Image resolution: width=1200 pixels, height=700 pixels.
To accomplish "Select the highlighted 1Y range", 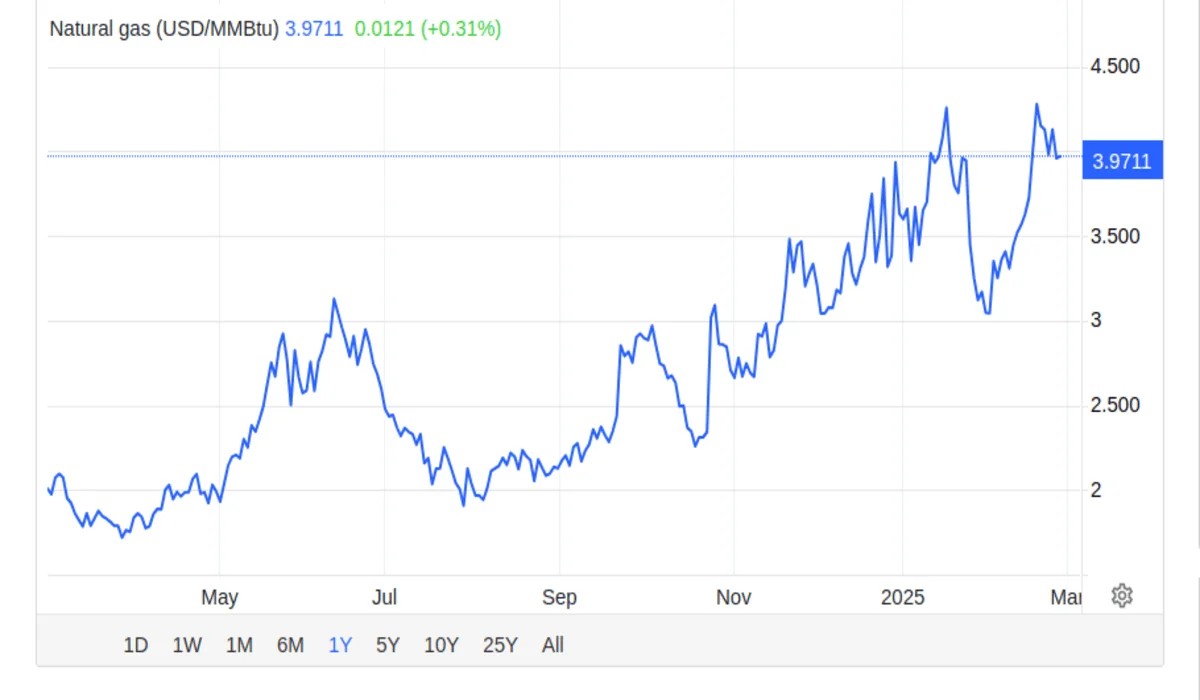I will click(340, 645).
